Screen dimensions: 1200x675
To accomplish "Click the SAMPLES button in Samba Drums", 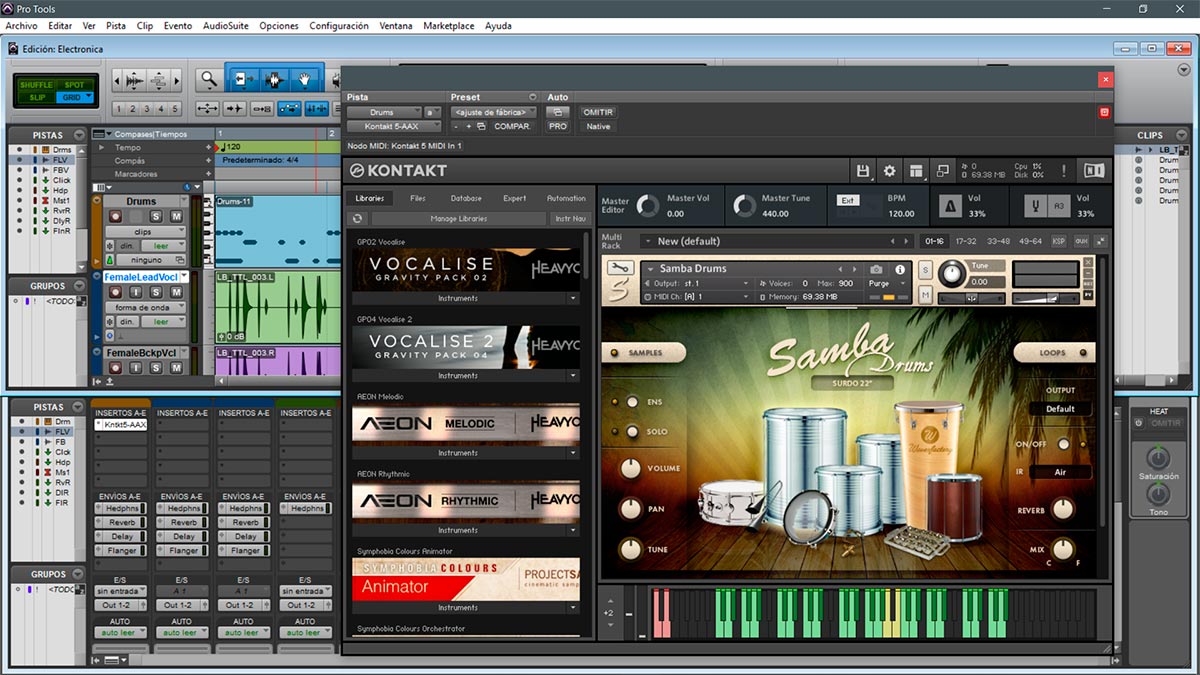I will point(645,352).
